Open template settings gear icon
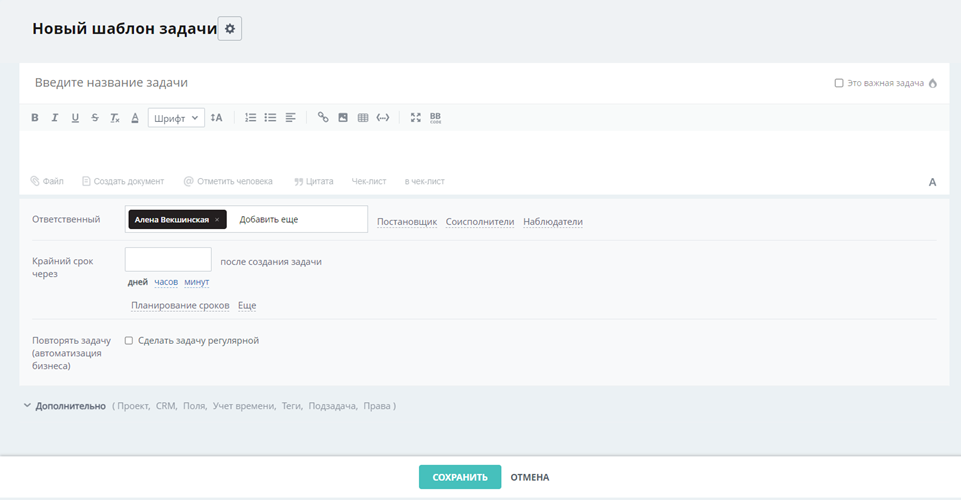 230,29
